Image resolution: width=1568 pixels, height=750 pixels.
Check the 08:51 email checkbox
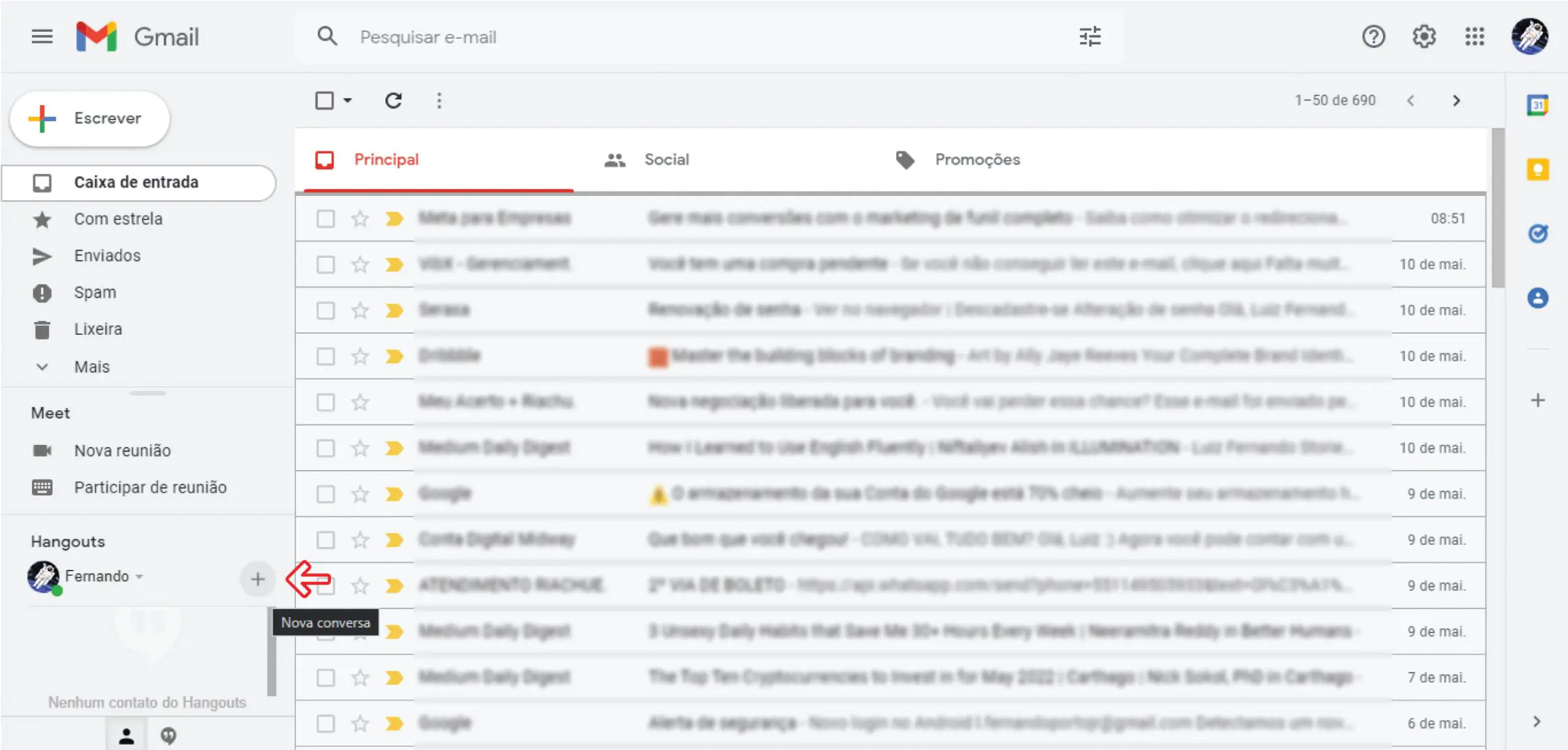(325, 219)
